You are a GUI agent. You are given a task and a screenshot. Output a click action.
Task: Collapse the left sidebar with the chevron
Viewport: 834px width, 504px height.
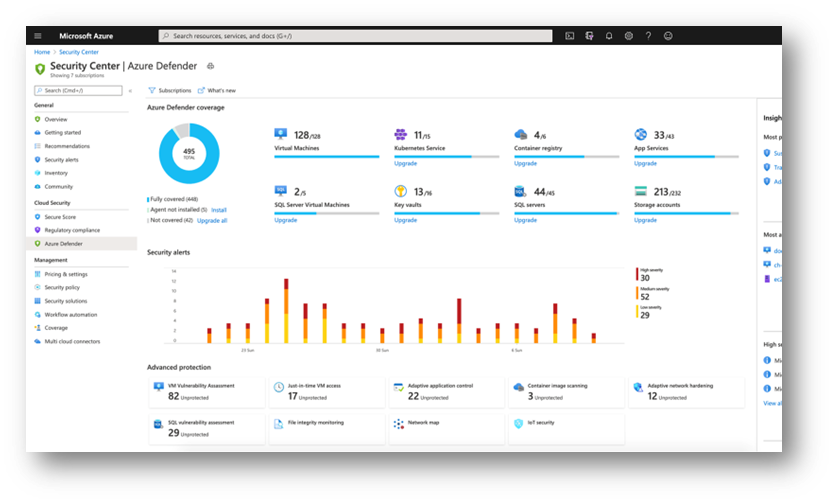(x=130, y=91)
